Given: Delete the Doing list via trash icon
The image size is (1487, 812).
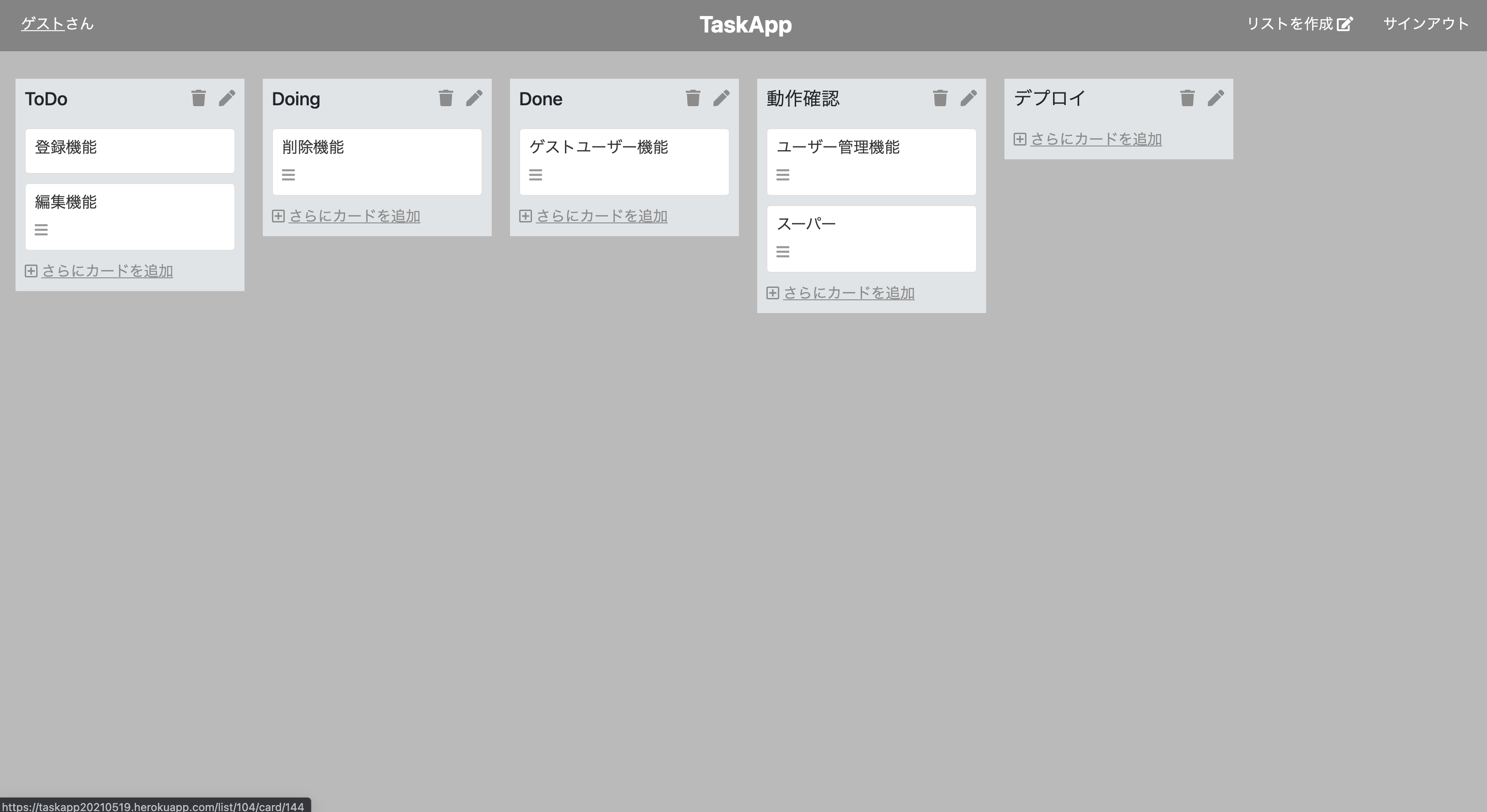Looking at the screenshot, I should (x=445, y=97).
